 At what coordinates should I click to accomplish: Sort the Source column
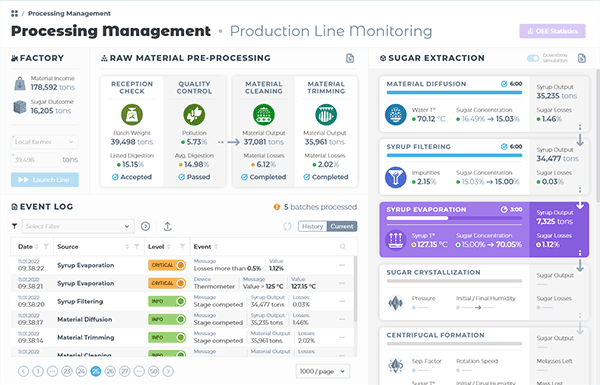(127, 247)
